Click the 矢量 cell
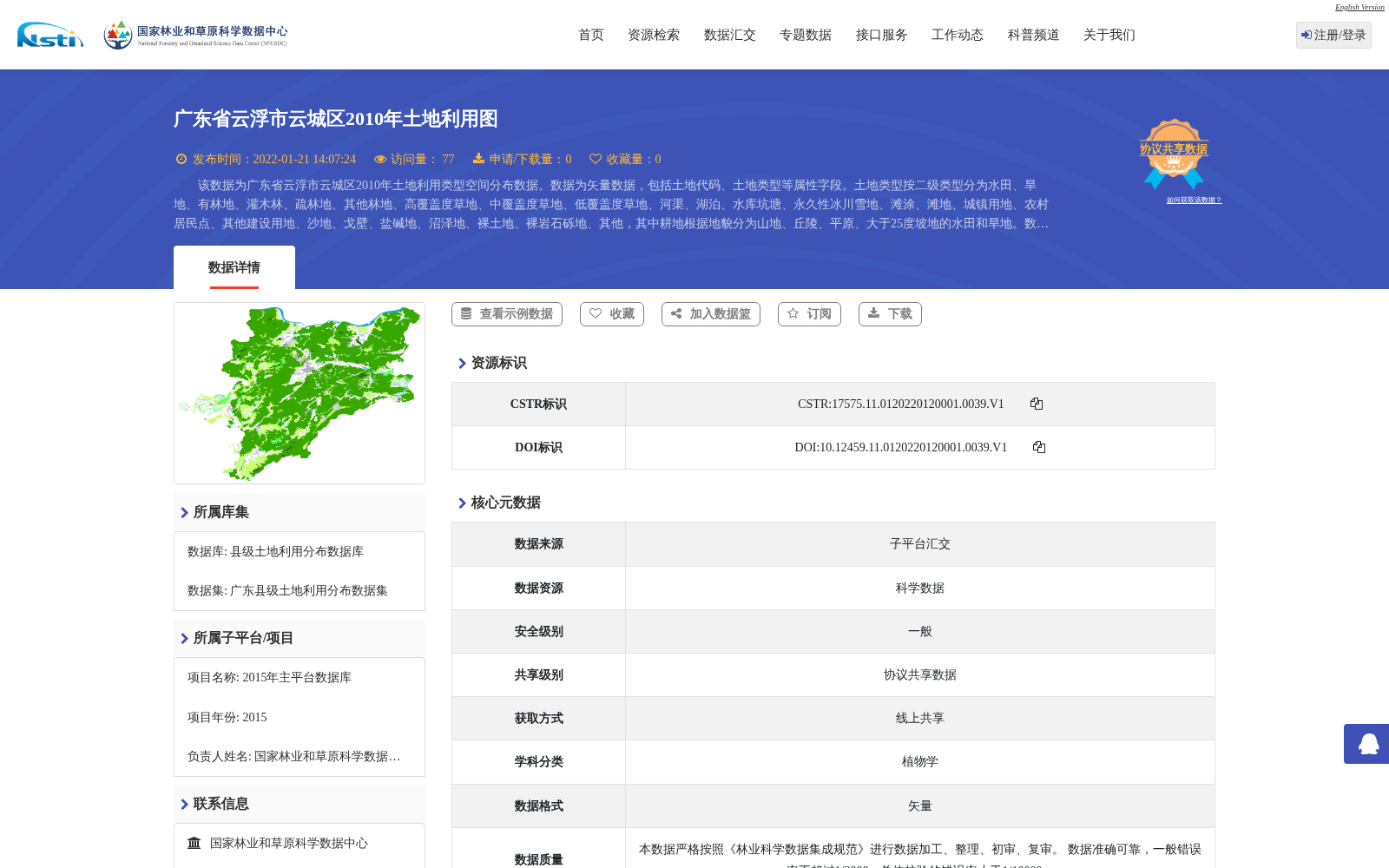Image resolution: width=1389 pixels, height=868 pixels. [x=920, y=806]
